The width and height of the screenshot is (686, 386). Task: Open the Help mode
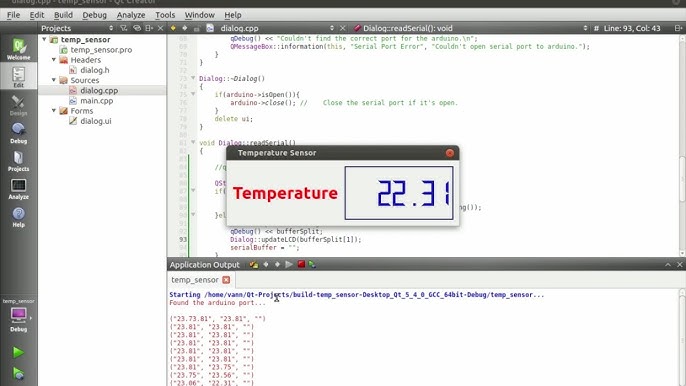18,217
